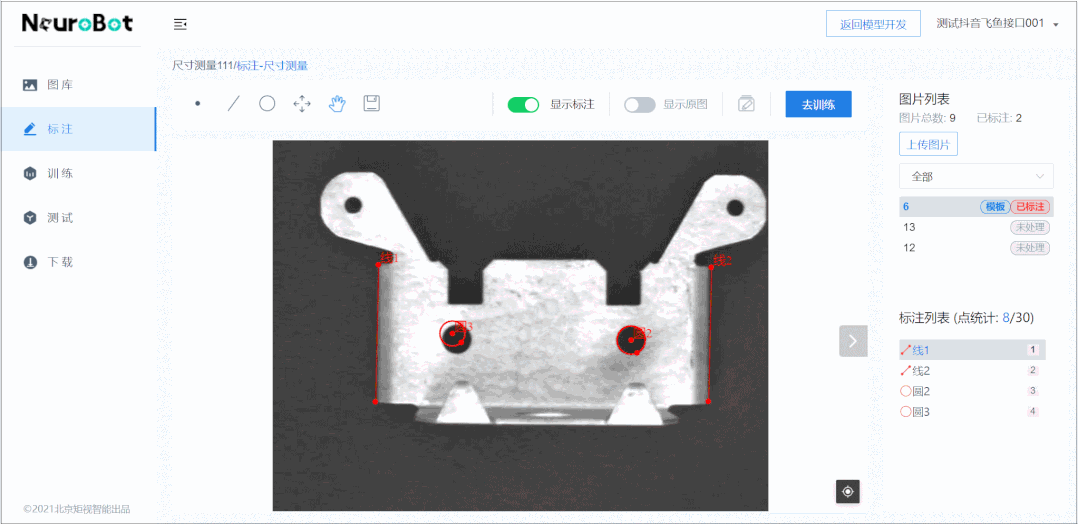This screenshot has width=1078, height=524.
Task: Select the circle annotation tool
Action: (x=267, y=104)
